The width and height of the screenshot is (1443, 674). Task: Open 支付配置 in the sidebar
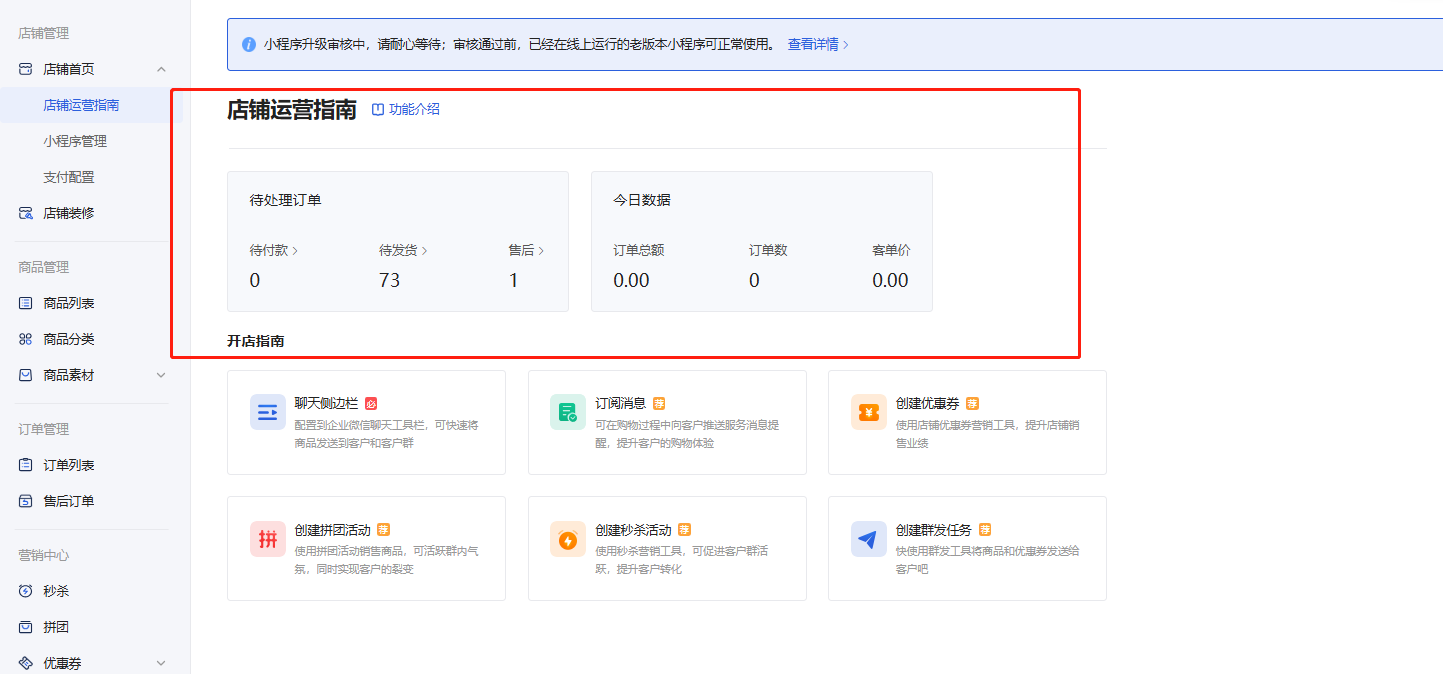coord(69,177)
